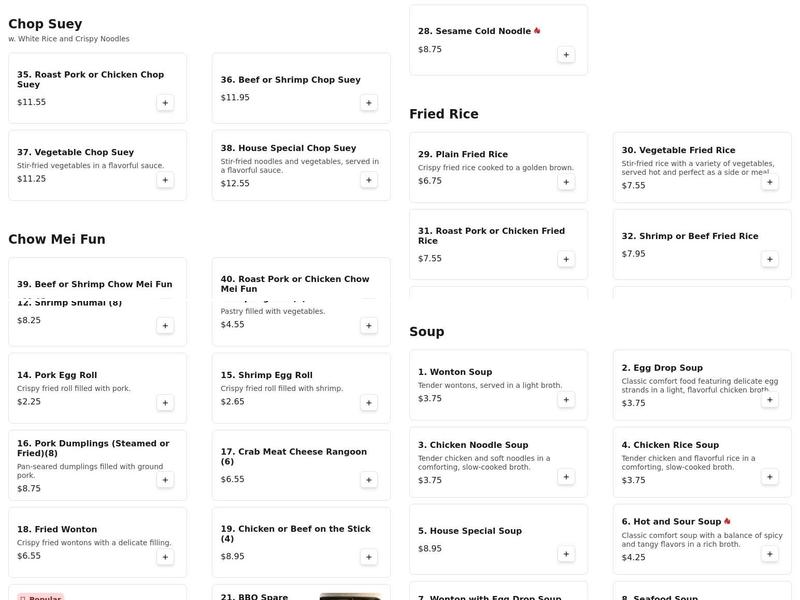800x600 pixels.
Task: Add Vegetable Chop Suey to order
Action: coord(165,180)
